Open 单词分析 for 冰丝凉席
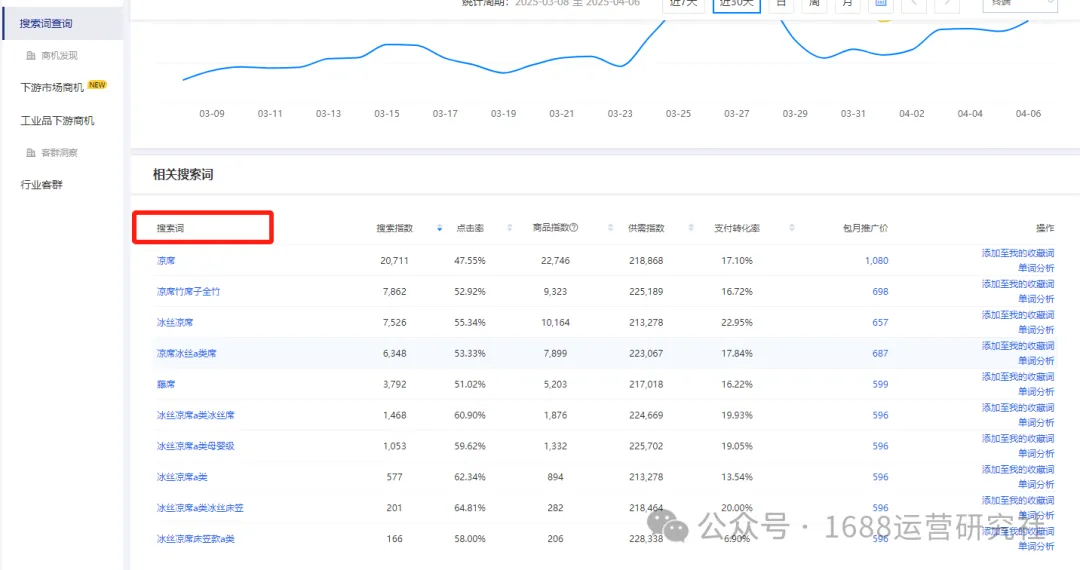The height and width of the screenshot is (570, 1080). (1036, 330)
